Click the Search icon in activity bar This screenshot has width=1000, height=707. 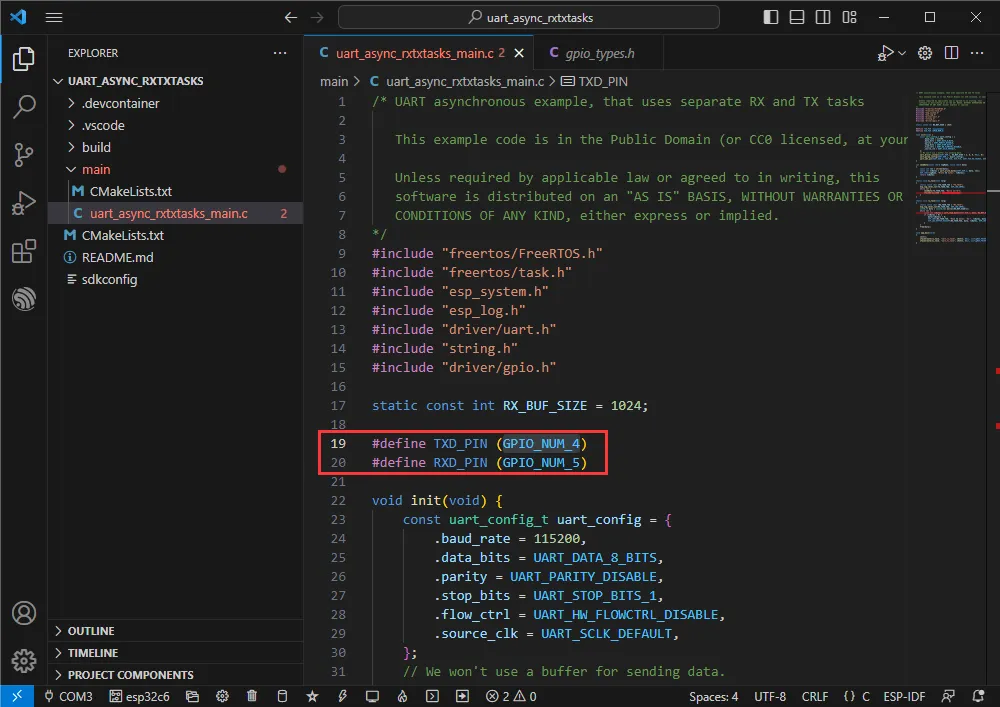24,106
